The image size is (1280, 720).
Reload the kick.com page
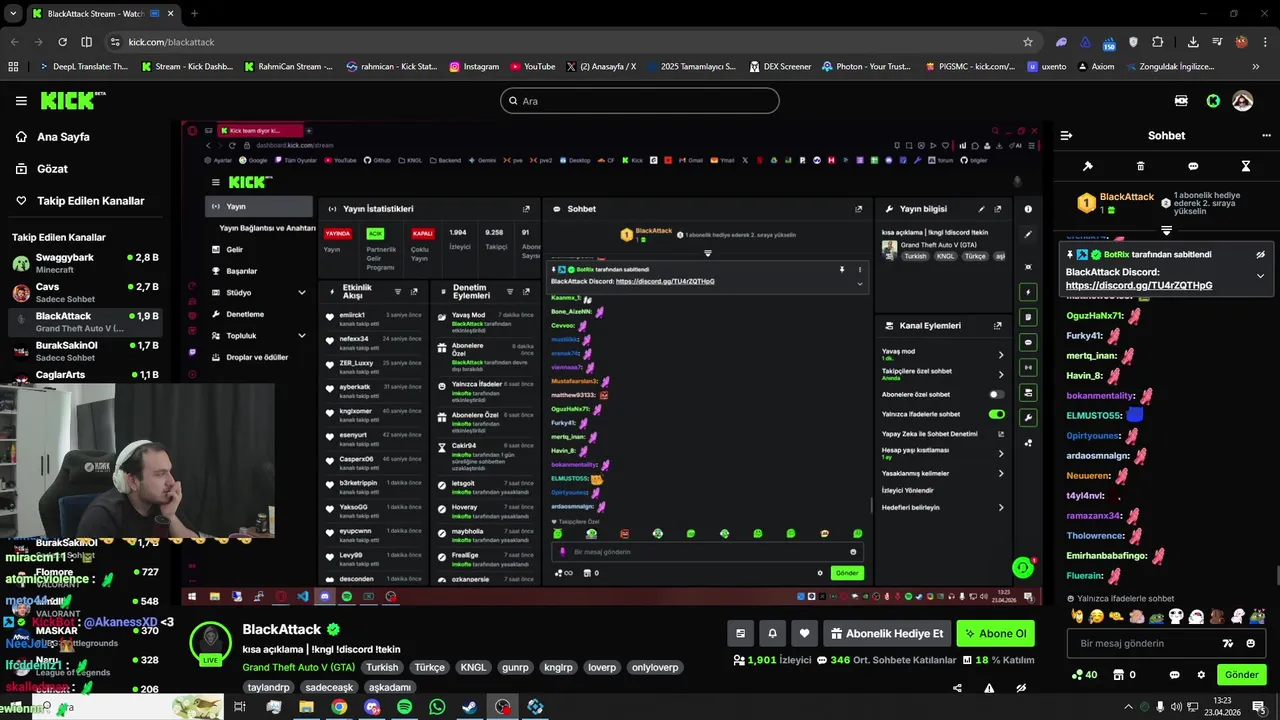point(62,42)
